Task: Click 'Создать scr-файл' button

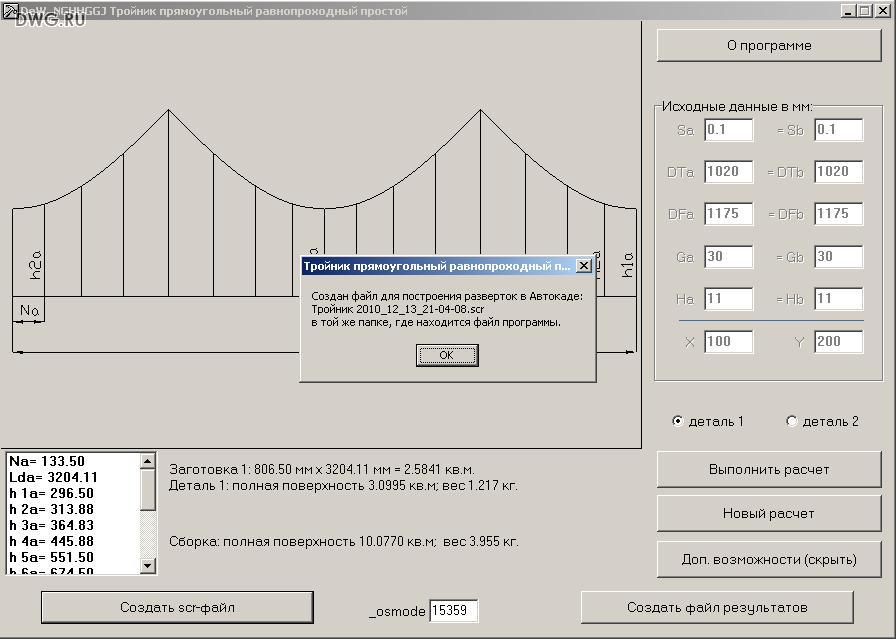Action: click(x=177, y=607)
